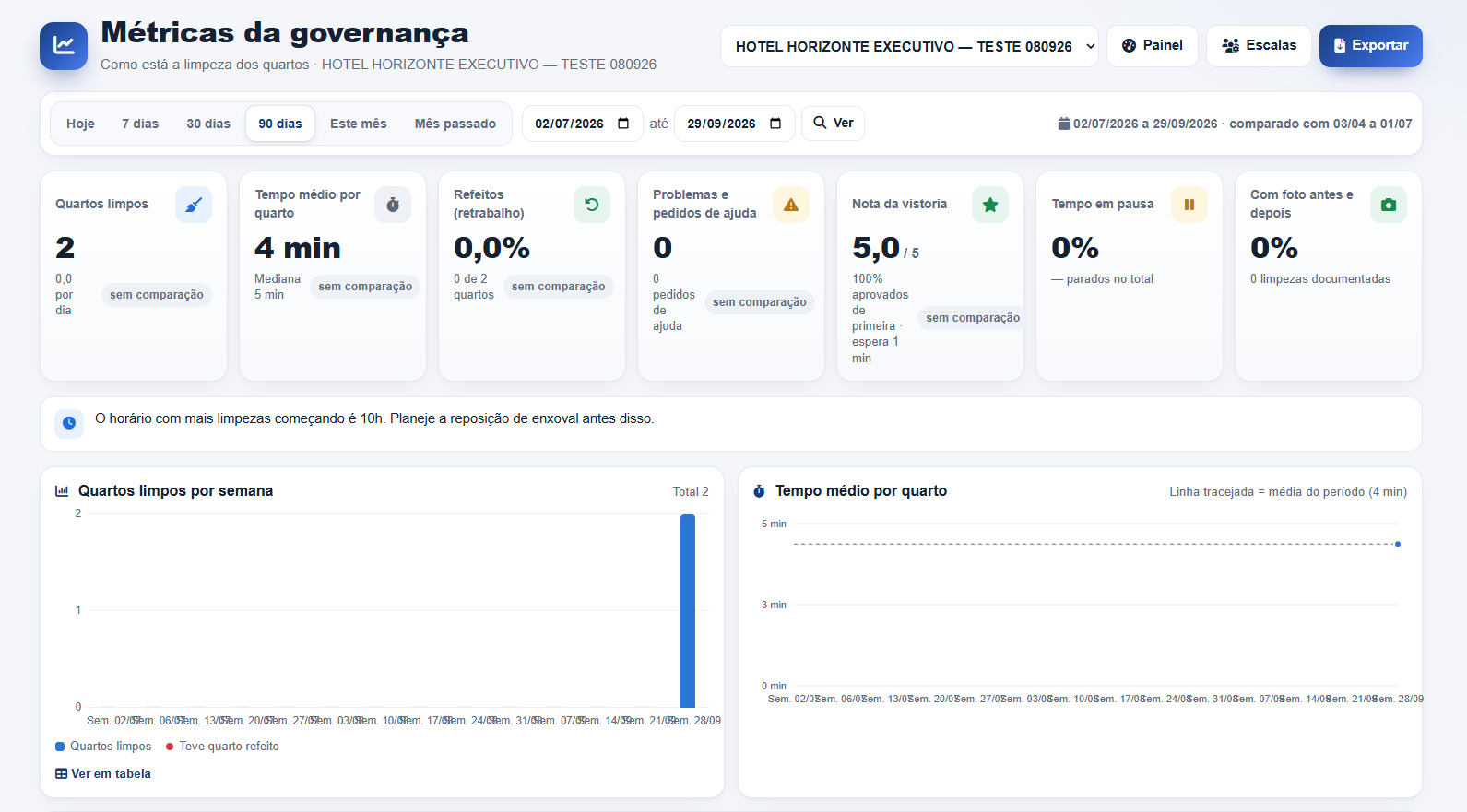Screen dimensions: 1467x812
Task: Toggle Quartos limpos legend series
Action: [x=103, y=747]
